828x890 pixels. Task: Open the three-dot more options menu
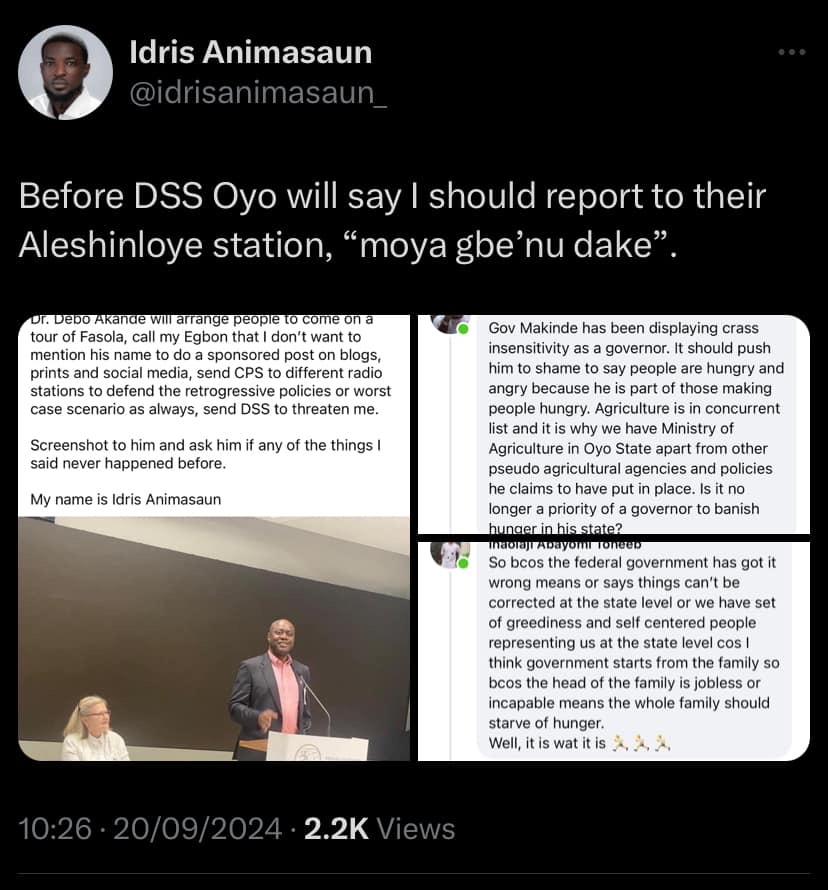click(x=792, y=52)
